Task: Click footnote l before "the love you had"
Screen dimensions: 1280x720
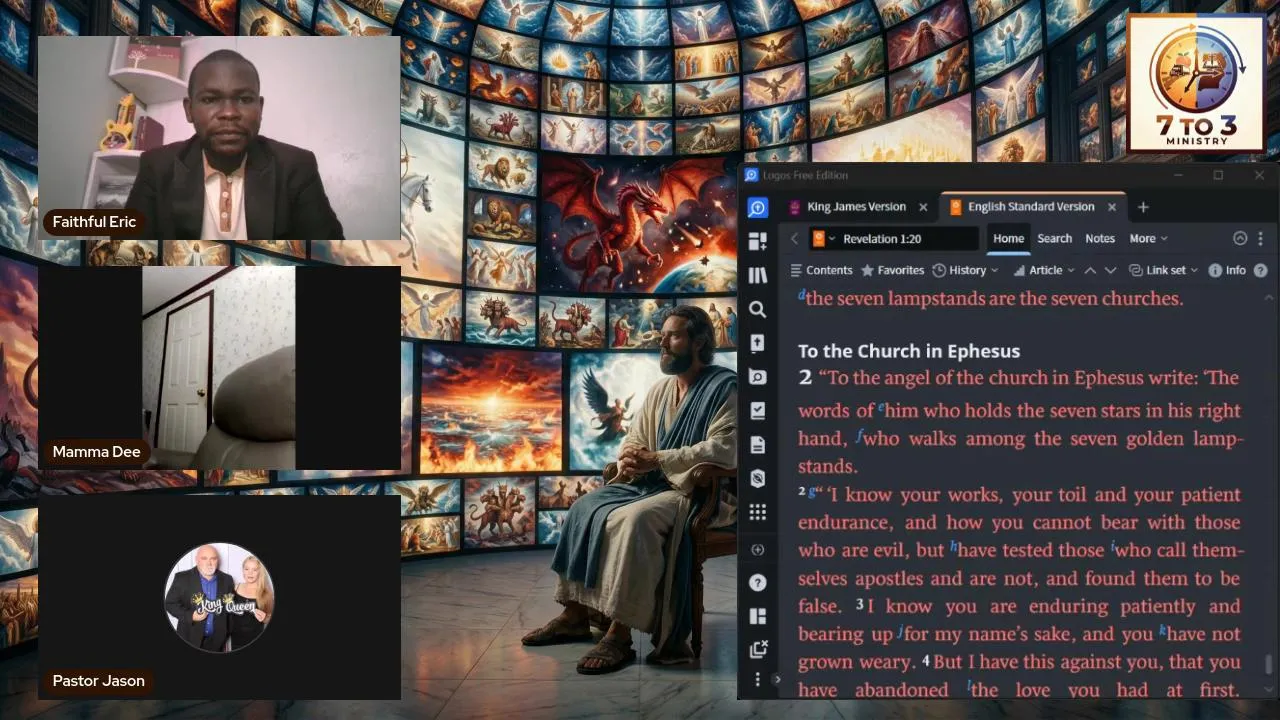Action: [969, 686]
